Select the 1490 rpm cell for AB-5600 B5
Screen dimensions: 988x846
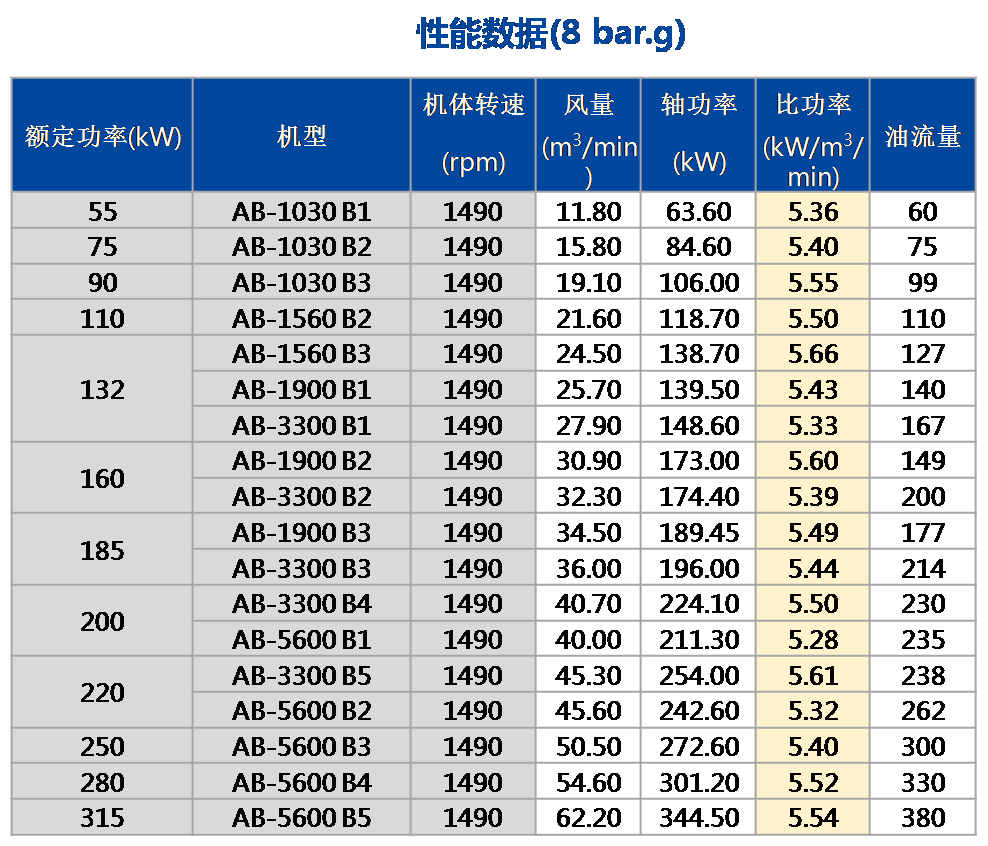[x=472, y=817]
